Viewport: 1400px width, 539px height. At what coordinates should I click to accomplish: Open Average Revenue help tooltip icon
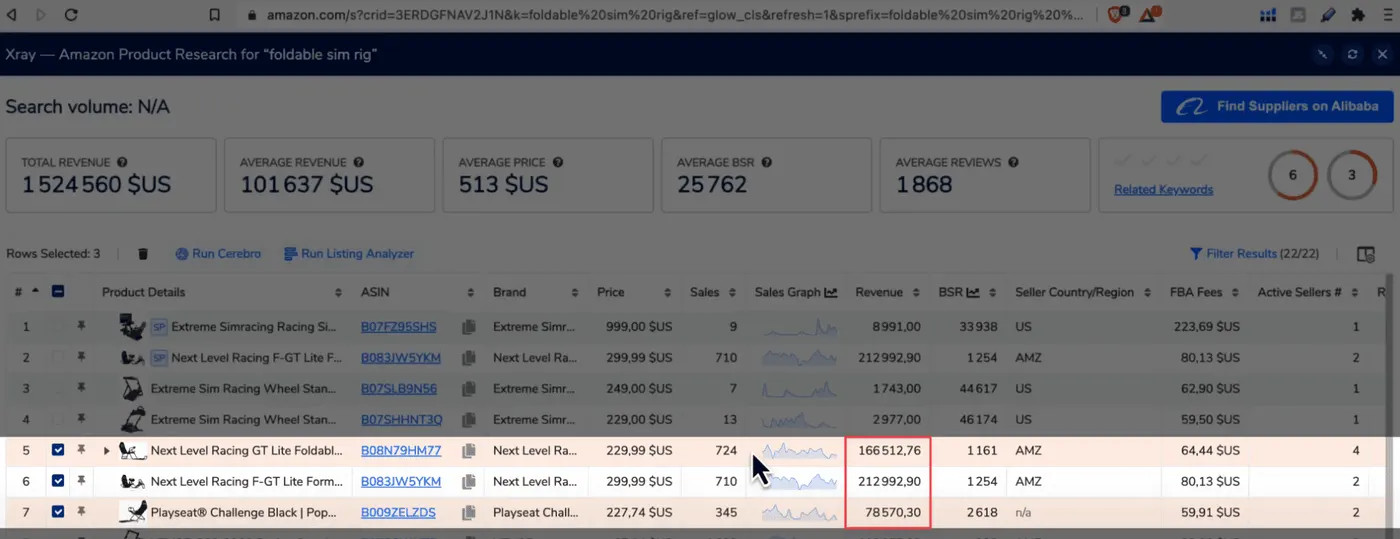[358, 162]
